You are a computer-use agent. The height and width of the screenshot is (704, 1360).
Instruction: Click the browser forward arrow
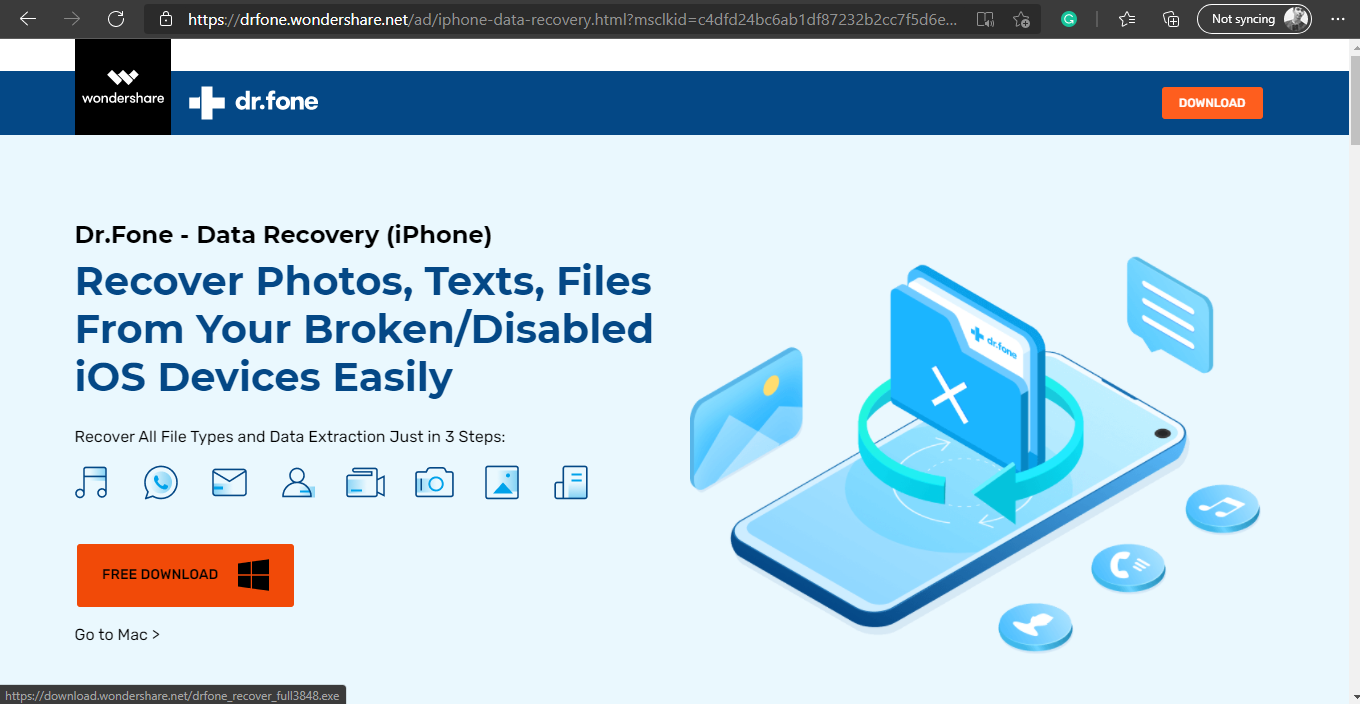click(72, 19)
